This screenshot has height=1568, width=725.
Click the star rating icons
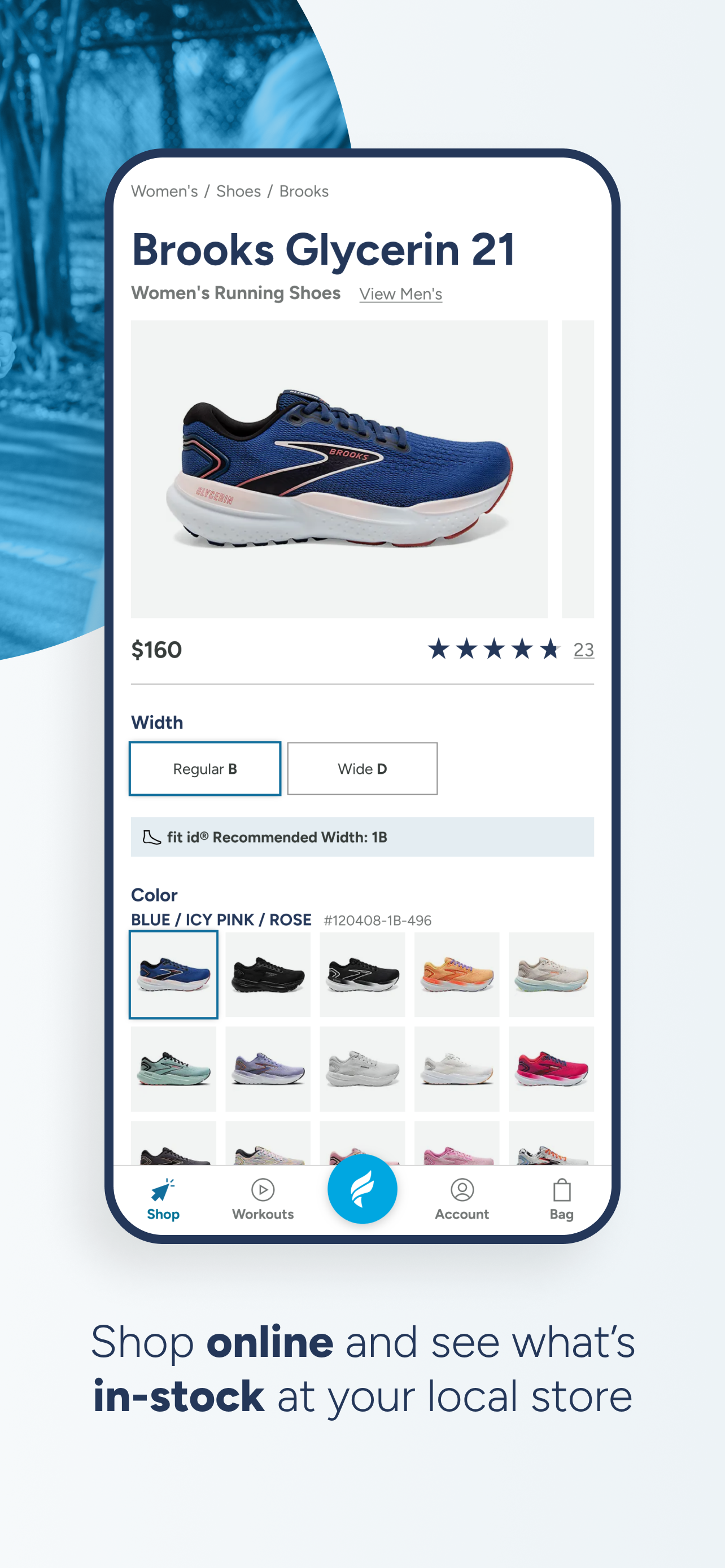click(493, 650)
